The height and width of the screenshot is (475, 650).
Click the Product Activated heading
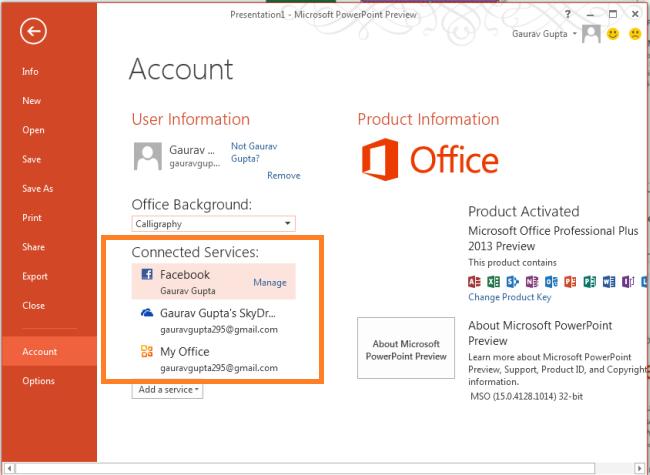click(524, 211)
